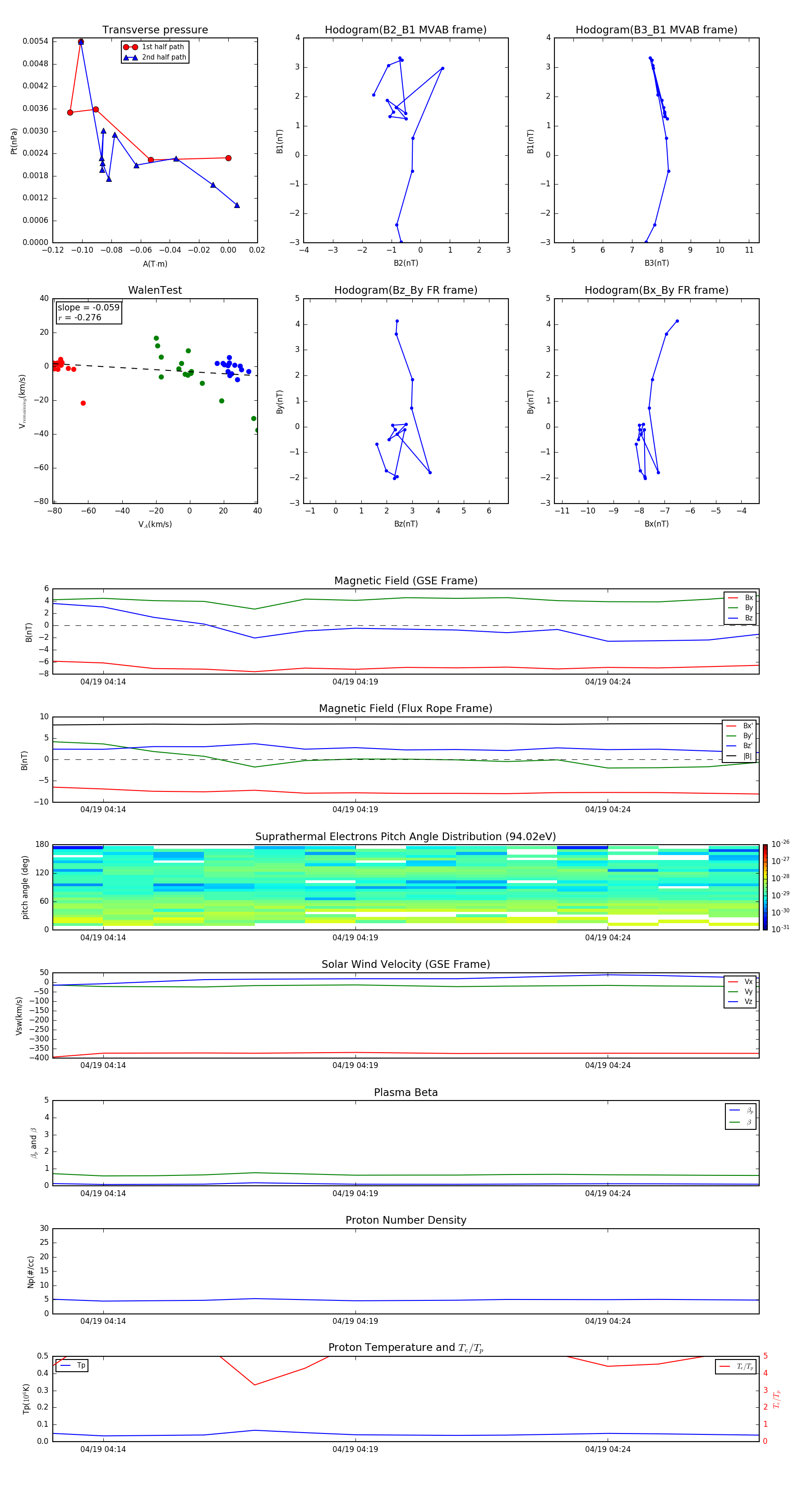The height and width of the screenshot is (1489, 812).
Task: Select the "1st half path" legend entry
Action: point(154,47)
